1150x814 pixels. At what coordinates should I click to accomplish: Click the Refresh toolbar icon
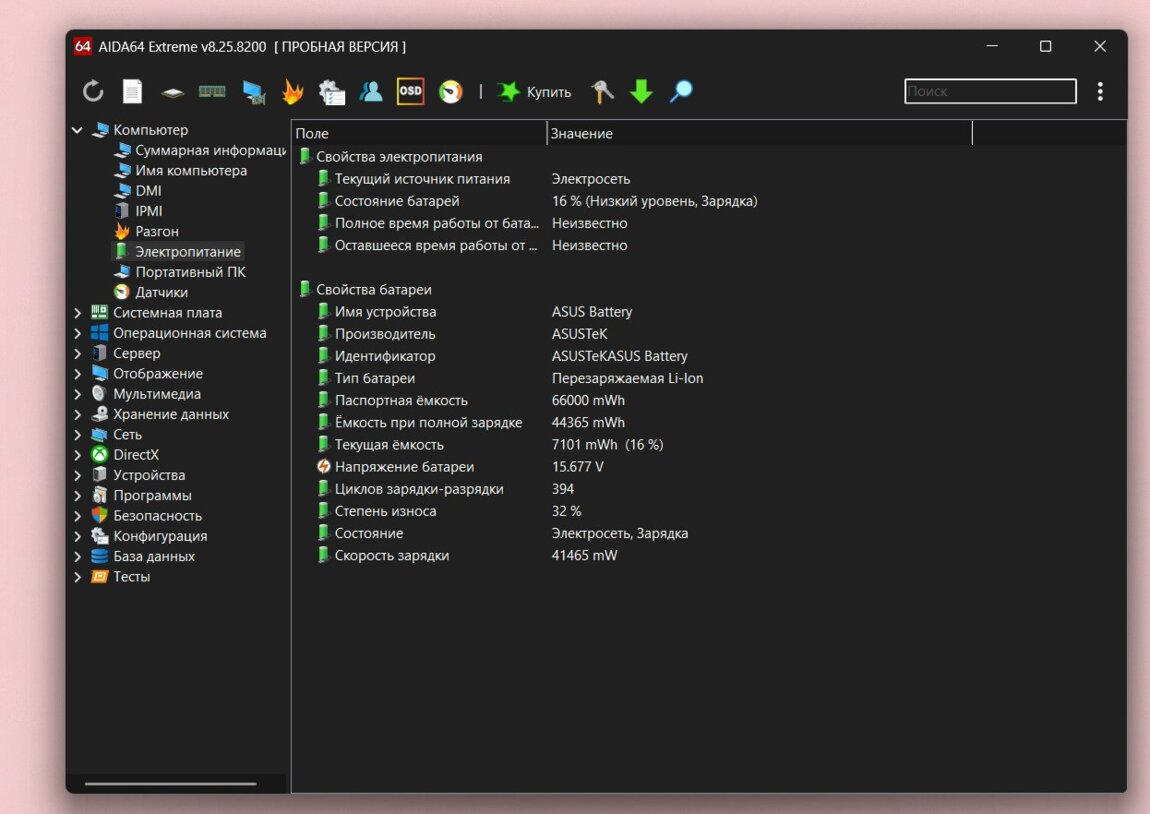point(93,92)
